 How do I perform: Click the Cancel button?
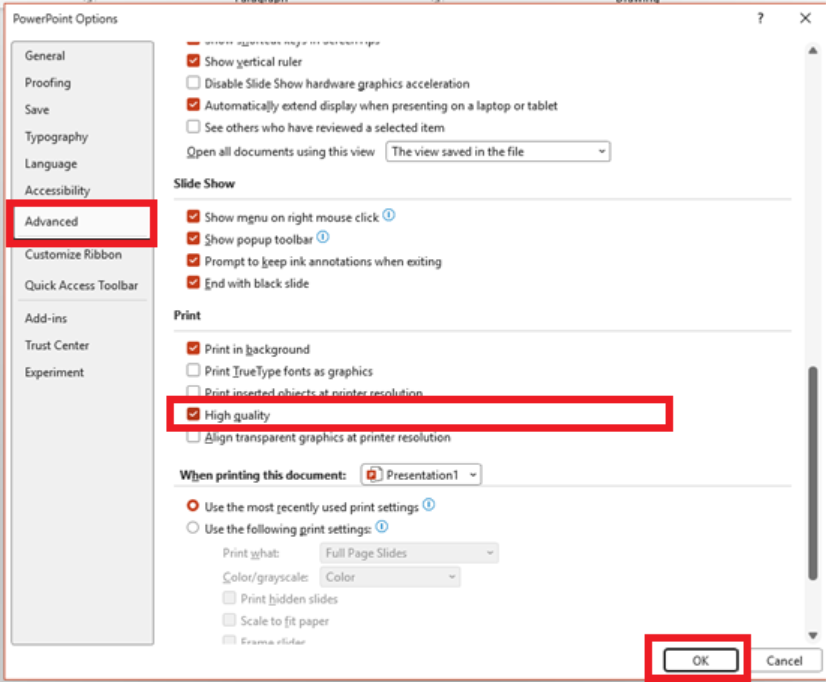pos(784,660)
